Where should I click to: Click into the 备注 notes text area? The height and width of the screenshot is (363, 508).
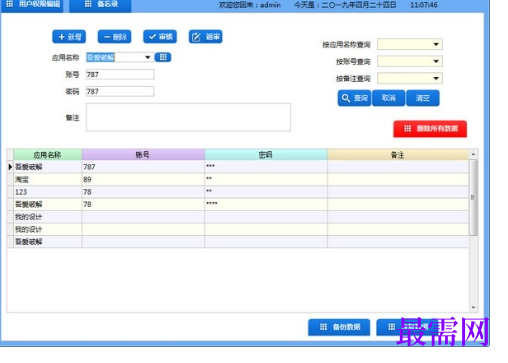click(x=188, y=117)
